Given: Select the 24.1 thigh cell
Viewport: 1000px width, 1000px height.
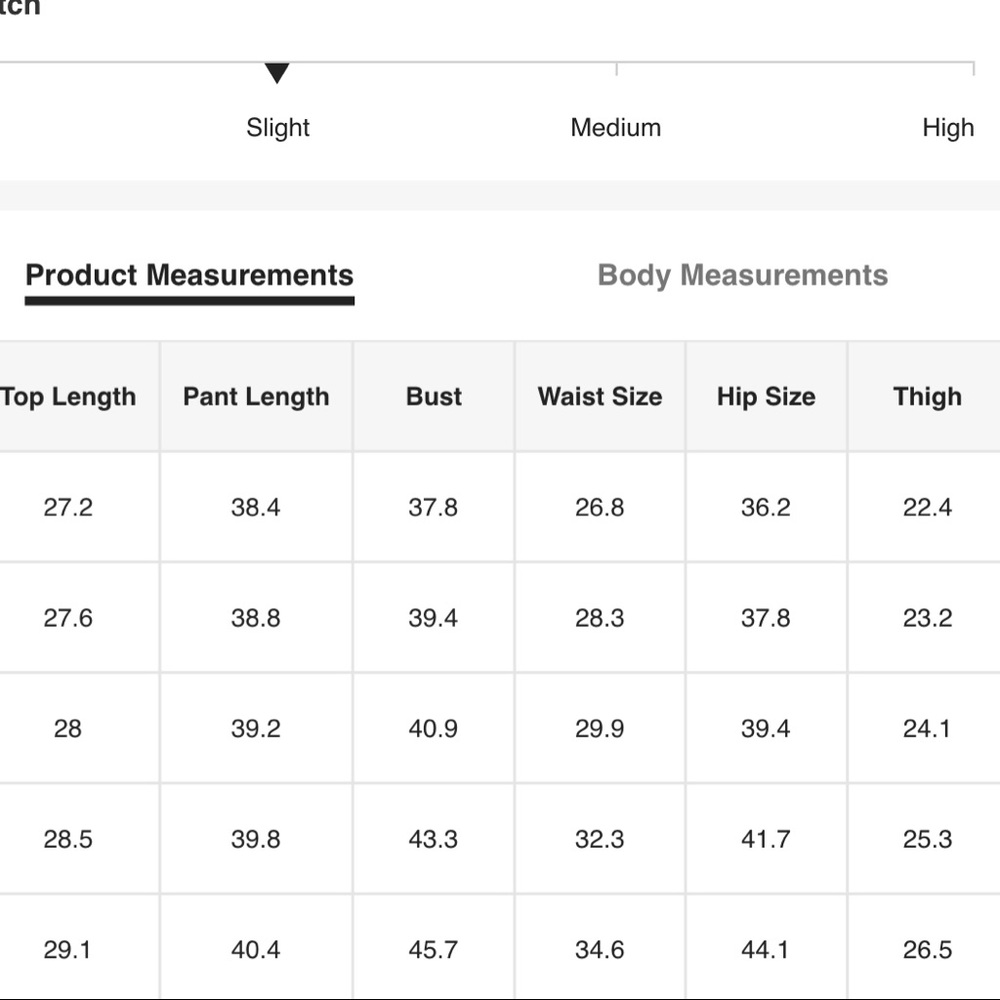Looking at the screenshot, I should (927, 728).
